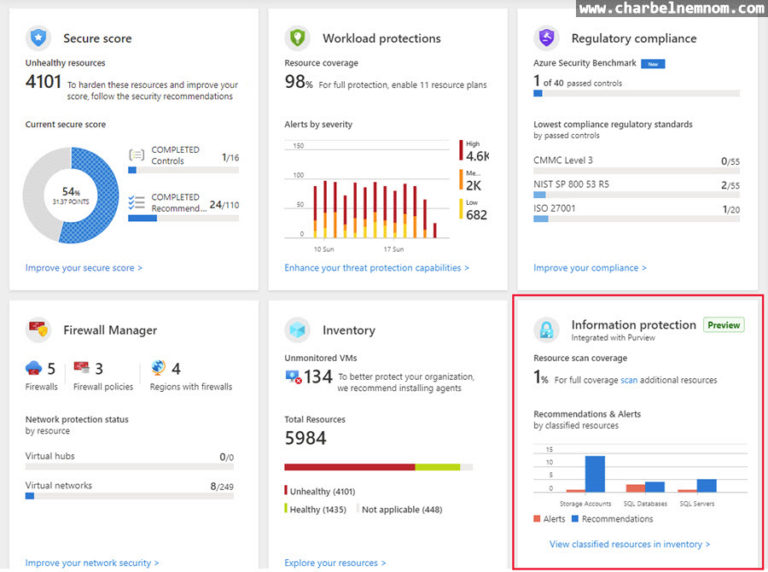Open Explore your resources link

click(x=335, y=563)
